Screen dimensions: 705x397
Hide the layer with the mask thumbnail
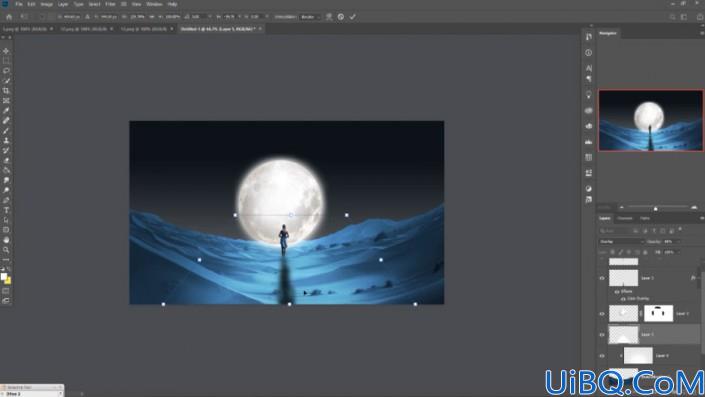click(602, 313)
